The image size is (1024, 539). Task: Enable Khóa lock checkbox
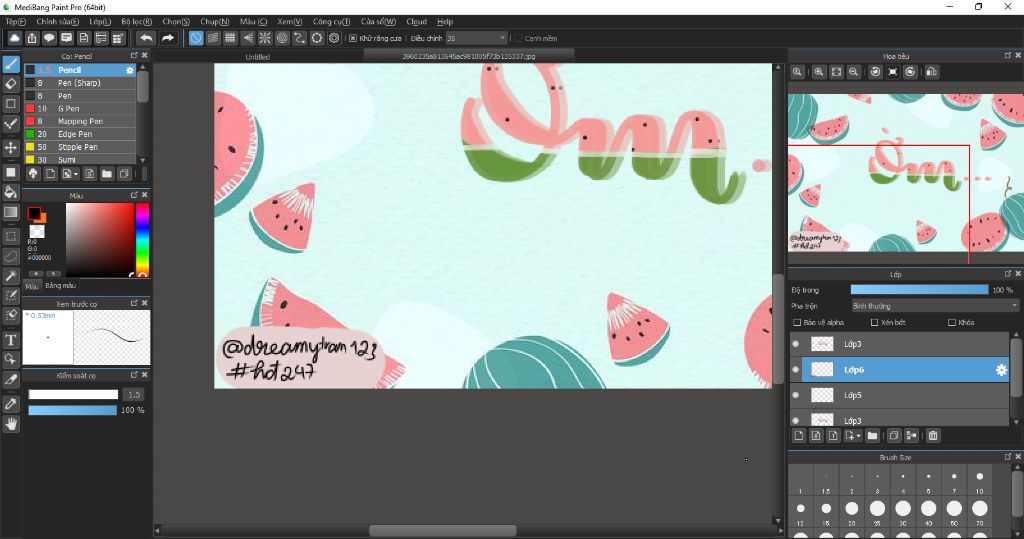click(x=952, y=323)
